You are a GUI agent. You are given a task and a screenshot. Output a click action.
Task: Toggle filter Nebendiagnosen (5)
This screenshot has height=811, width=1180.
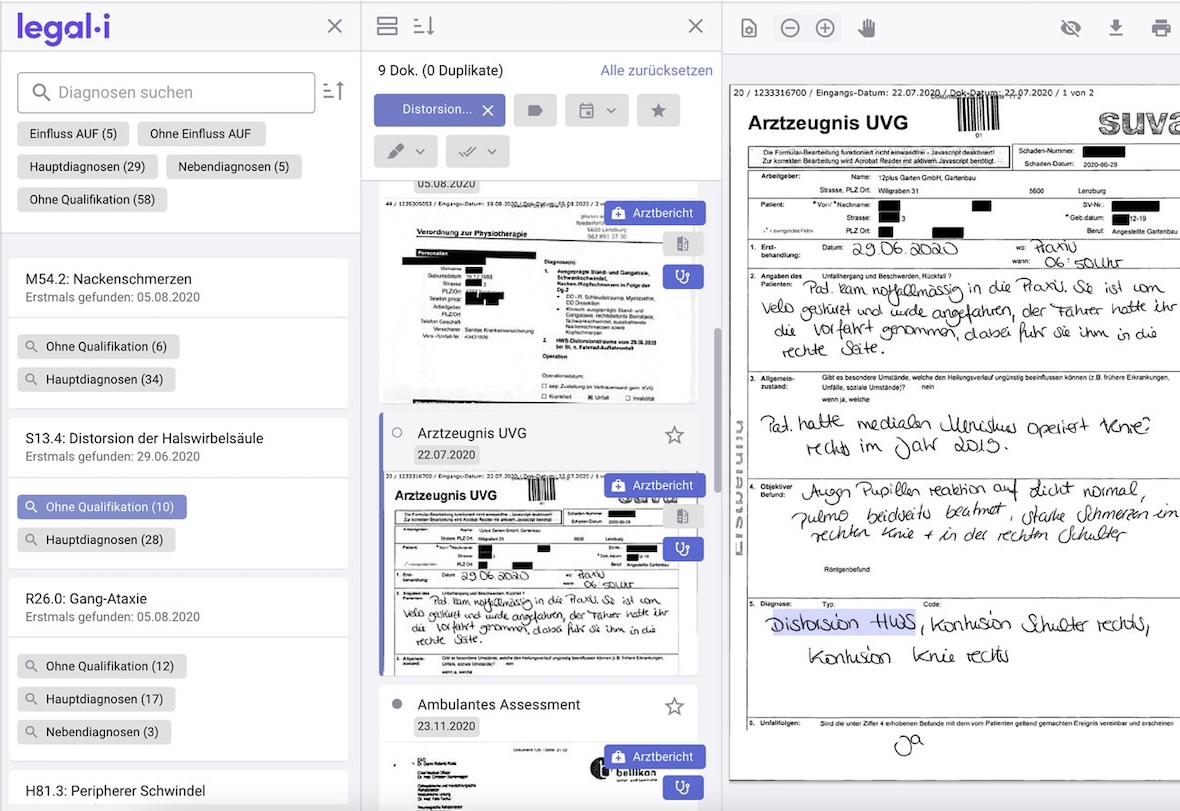click(233, 167)
